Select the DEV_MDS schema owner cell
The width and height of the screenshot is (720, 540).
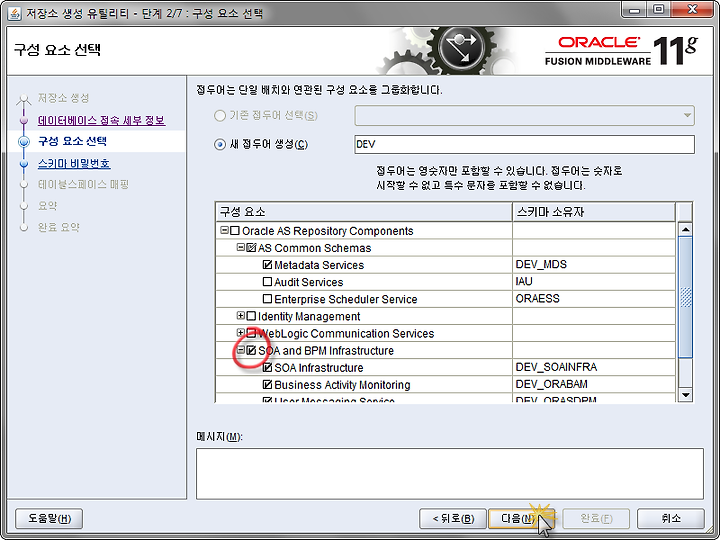[x=594, y=265]
